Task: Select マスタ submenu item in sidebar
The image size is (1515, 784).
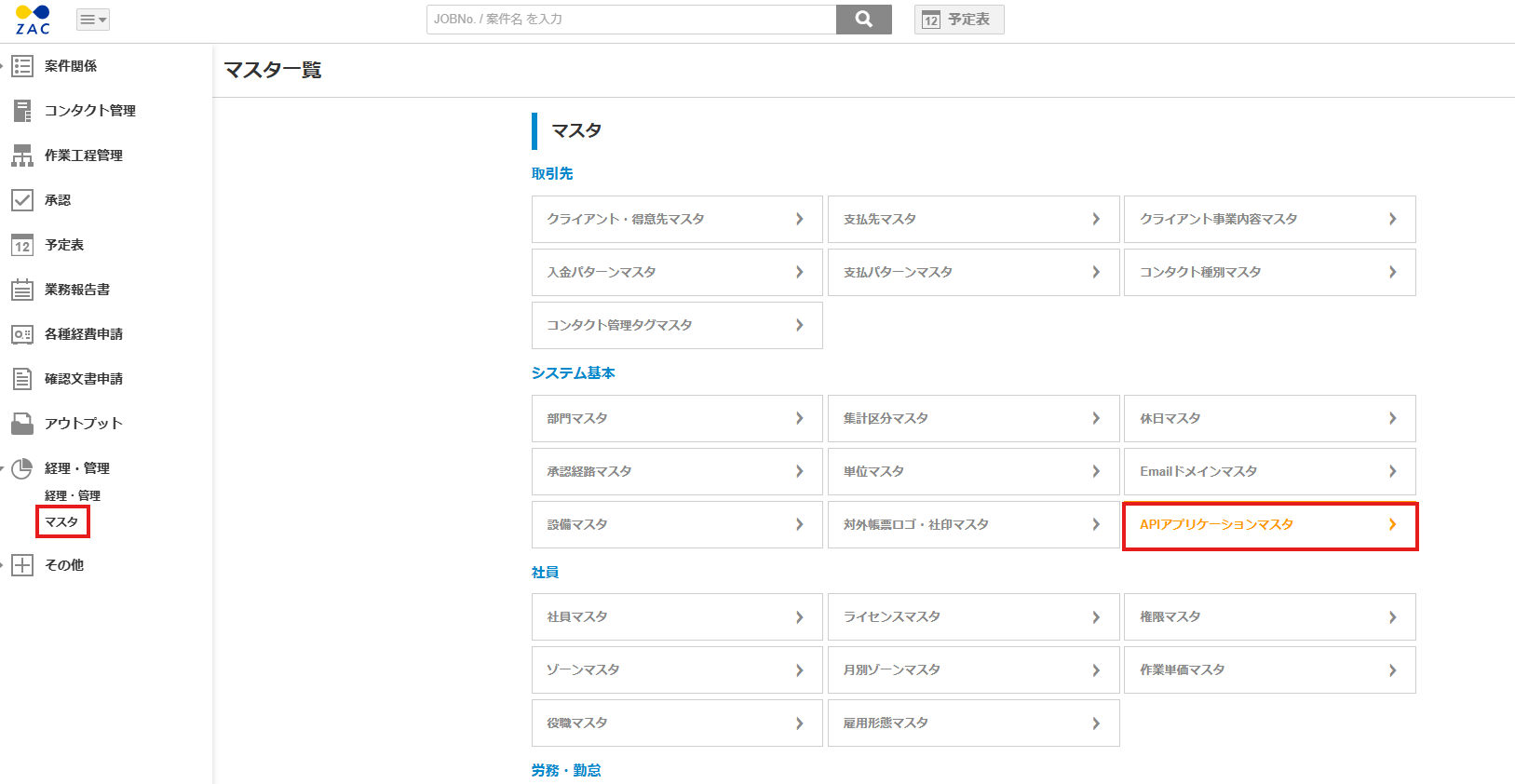Action: point(62,522)
